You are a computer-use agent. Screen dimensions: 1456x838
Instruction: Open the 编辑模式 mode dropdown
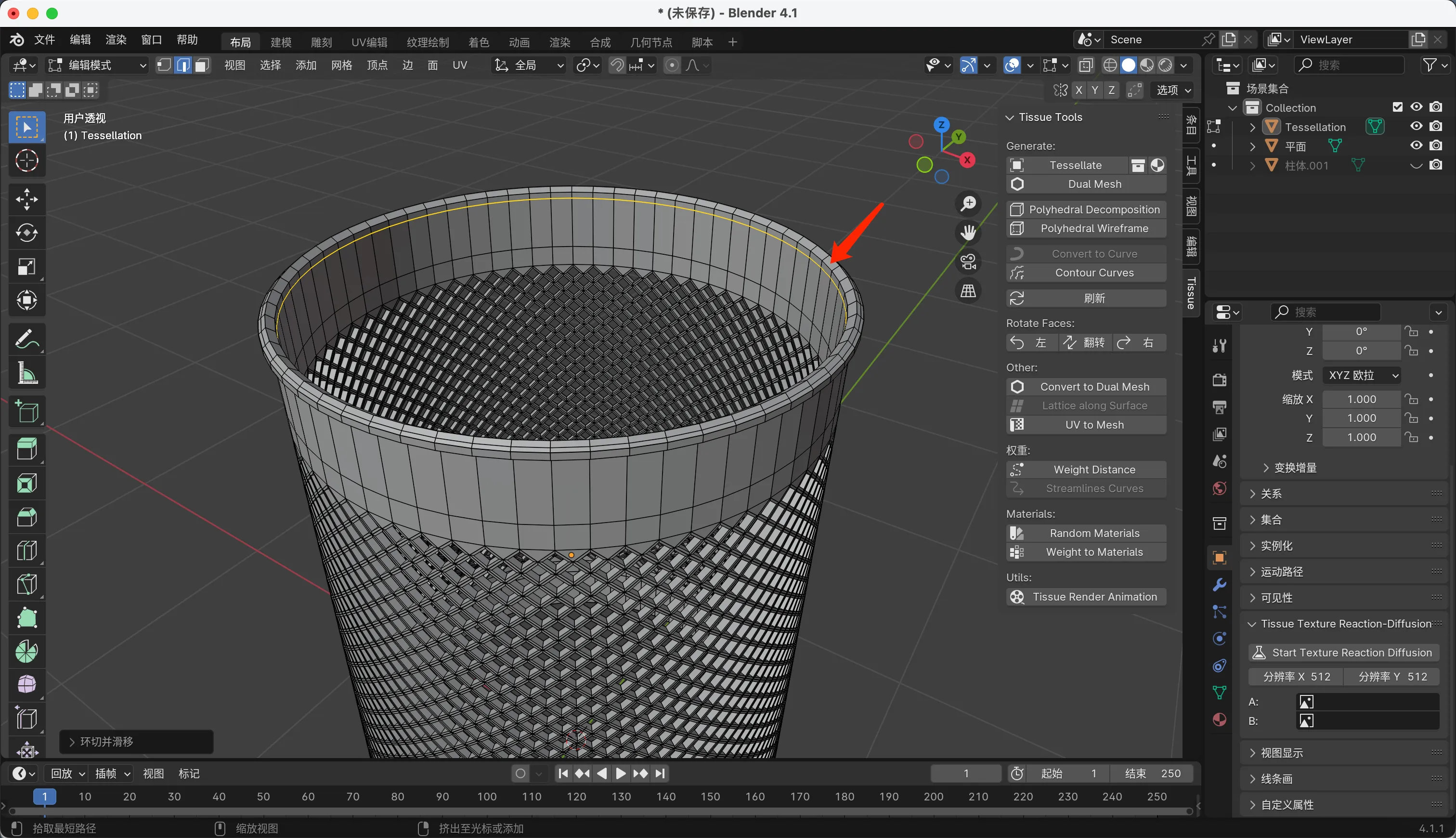(x=97, y=65)
